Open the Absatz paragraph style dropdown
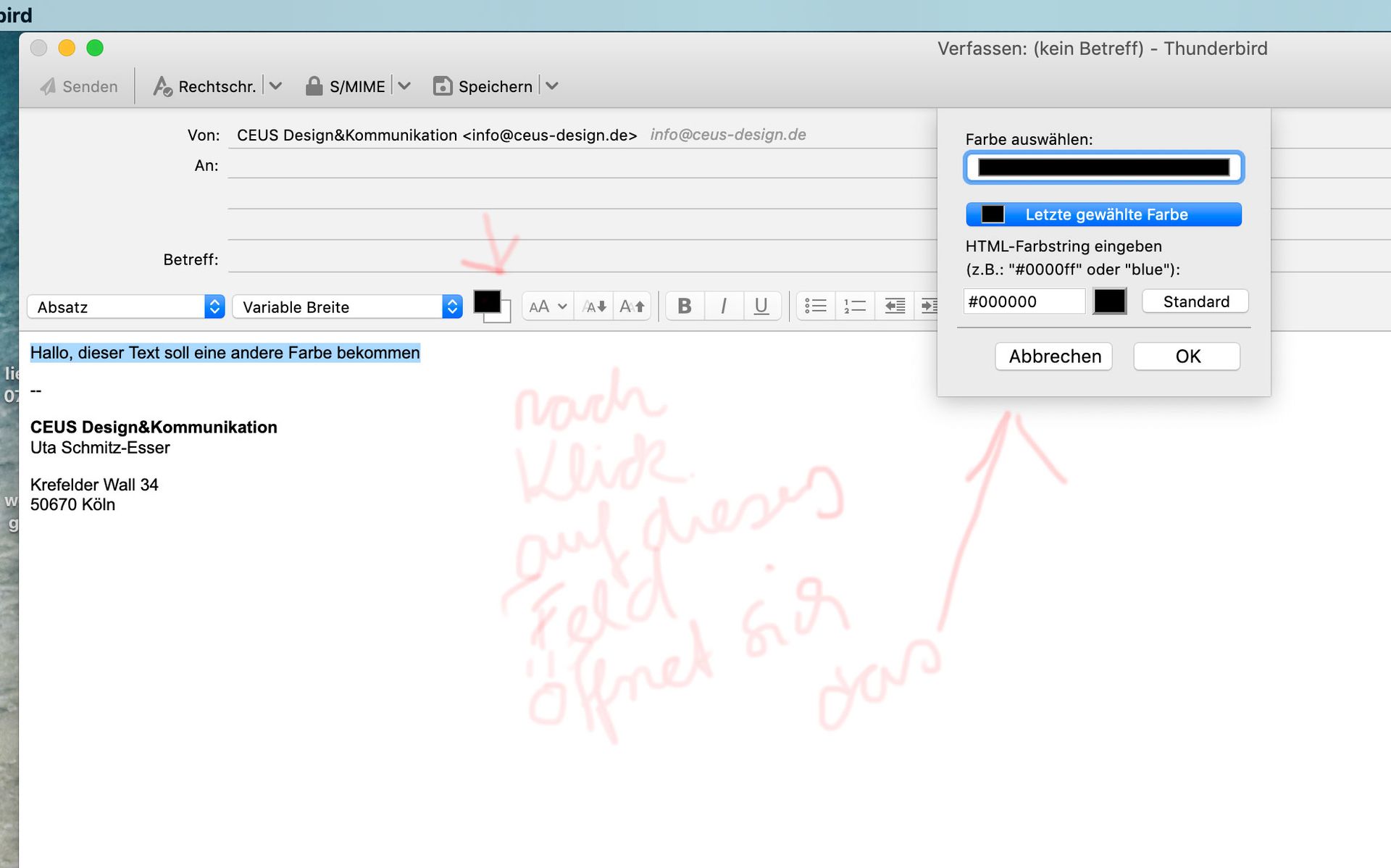 tap(126, 307)
